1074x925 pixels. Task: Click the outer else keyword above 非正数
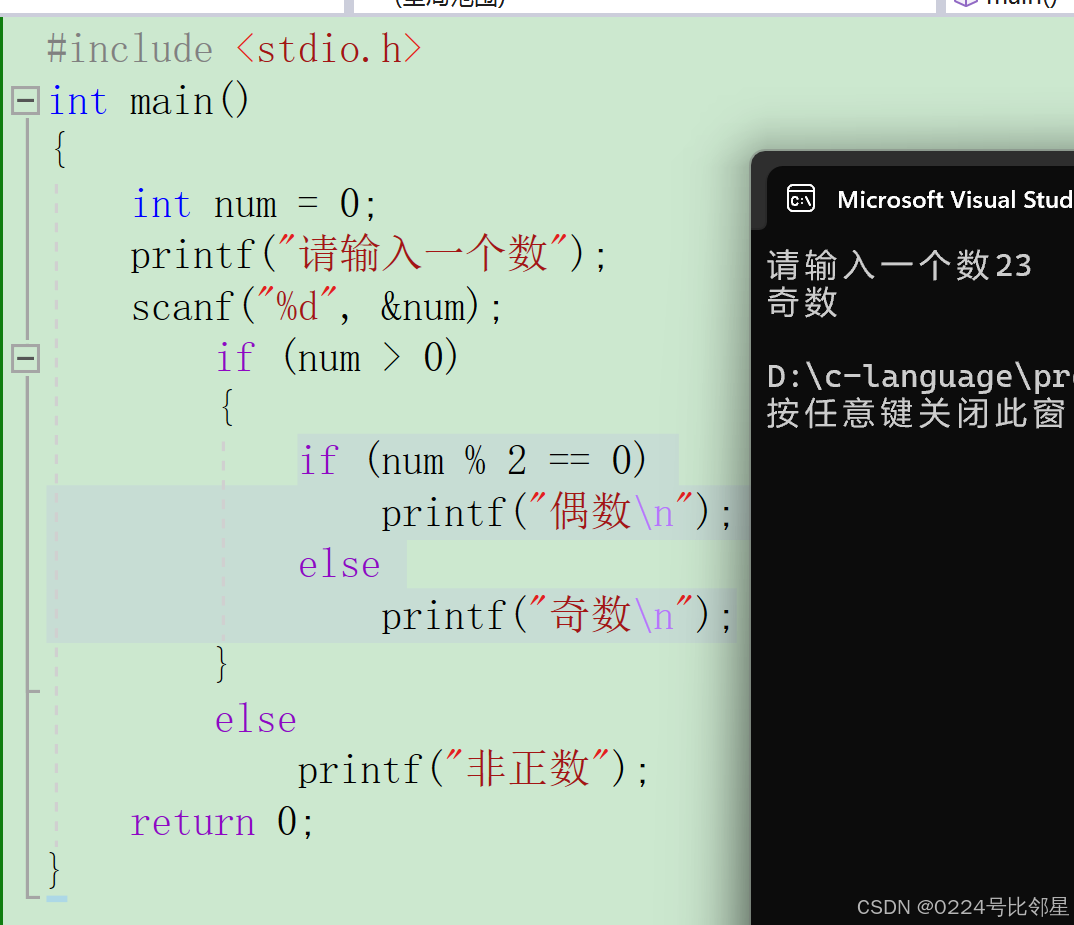(255, 719)
